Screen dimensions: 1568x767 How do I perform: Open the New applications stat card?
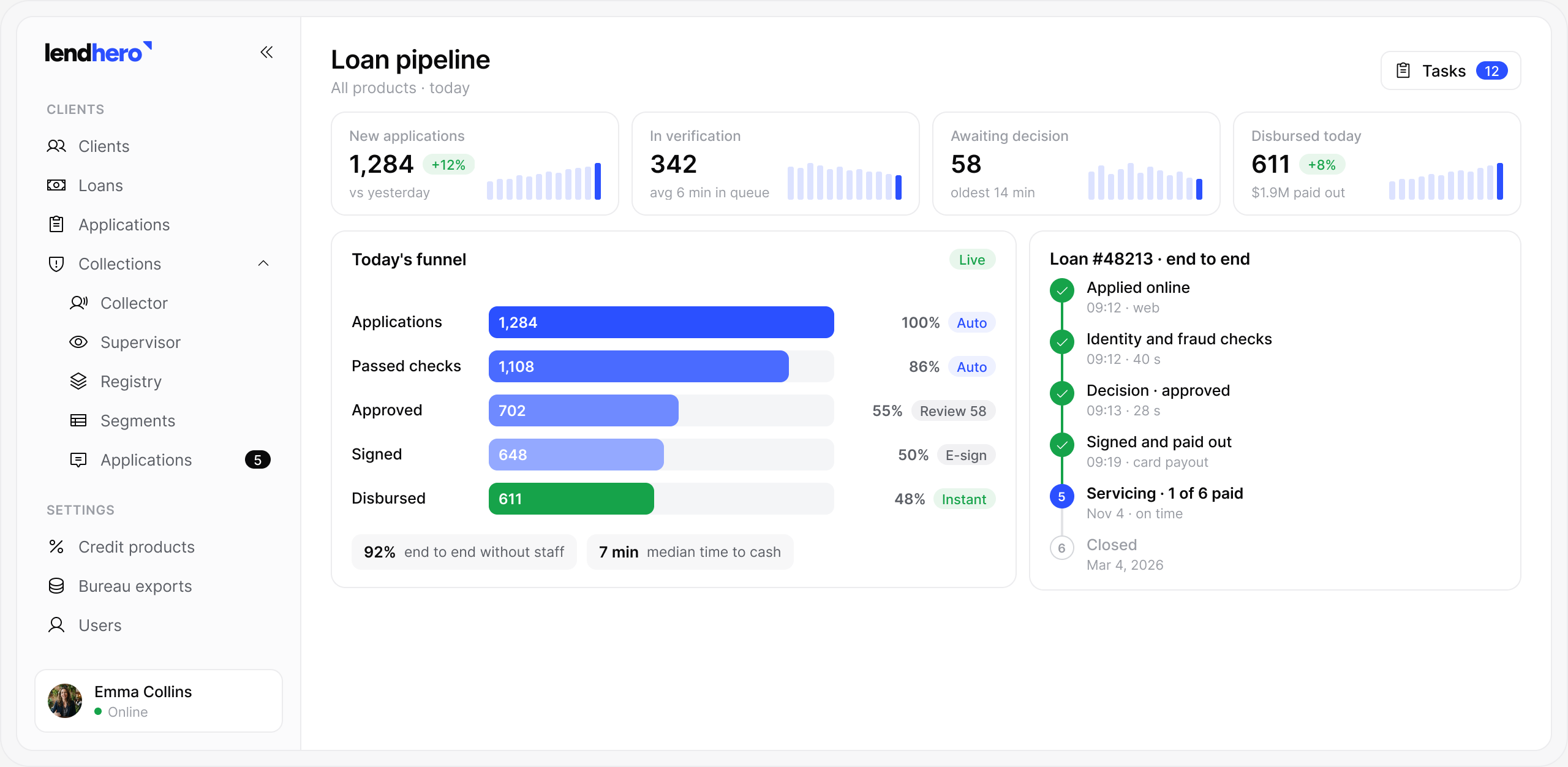coord(475,164)
